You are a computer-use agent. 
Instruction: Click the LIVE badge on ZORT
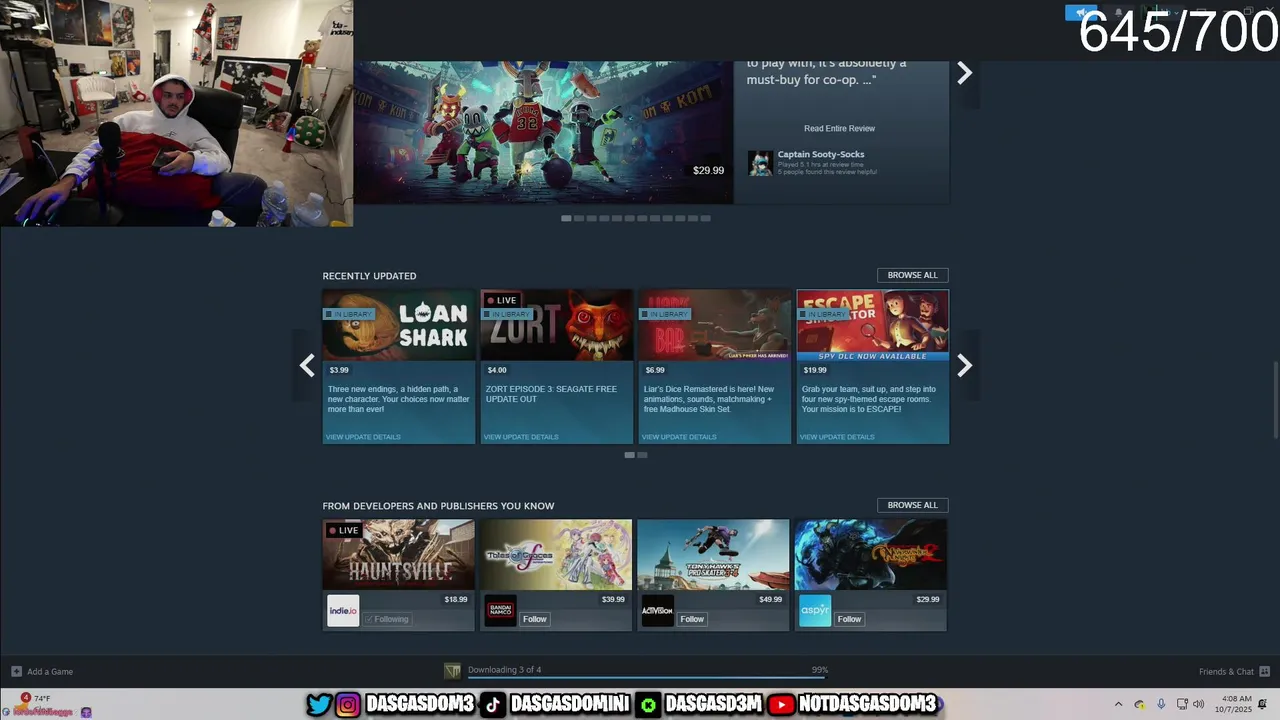pos(501,300)
